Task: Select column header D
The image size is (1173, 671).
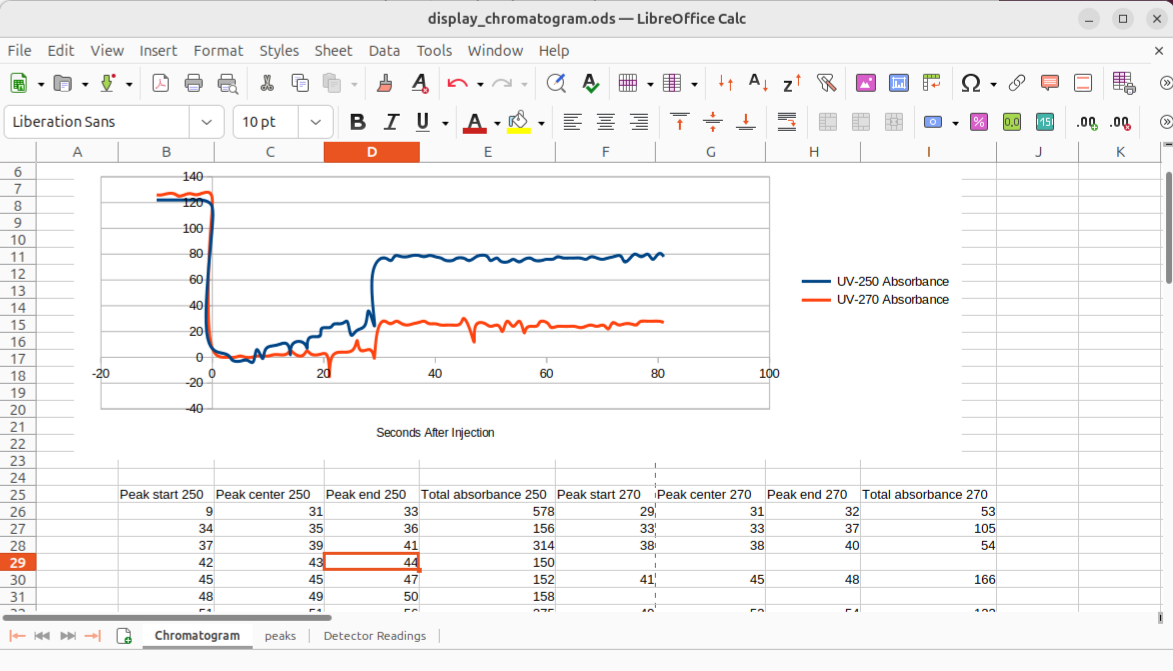Action: tap(371, 152)
